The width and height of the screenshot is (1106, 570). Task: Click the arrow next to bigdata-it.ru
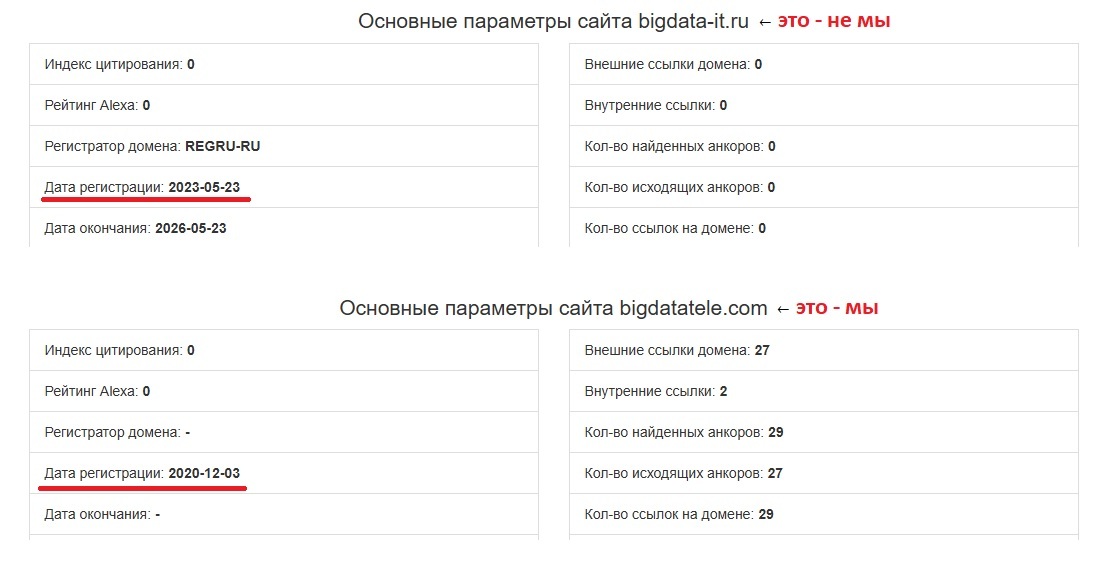767,22
